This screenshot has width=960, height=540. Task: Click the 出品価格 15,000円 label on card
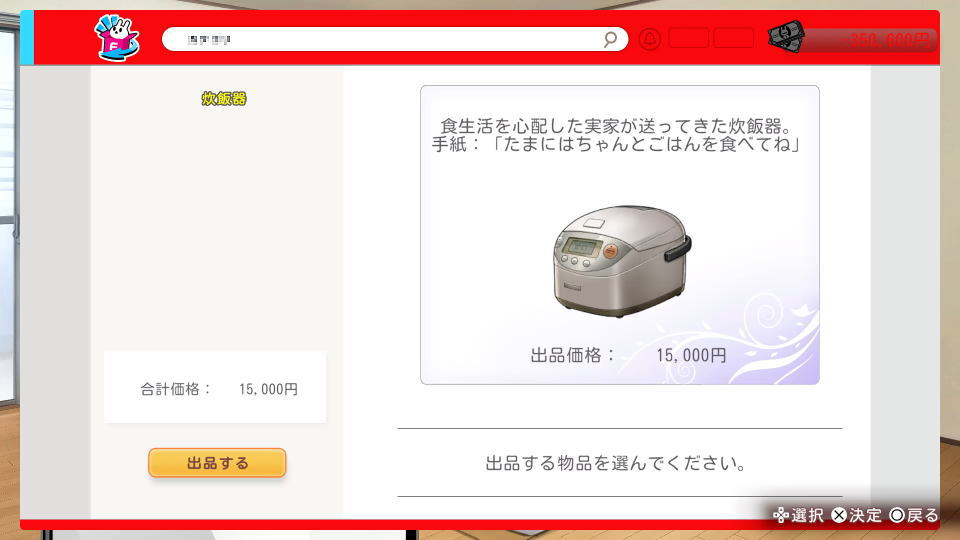click(x=629, y=355)
